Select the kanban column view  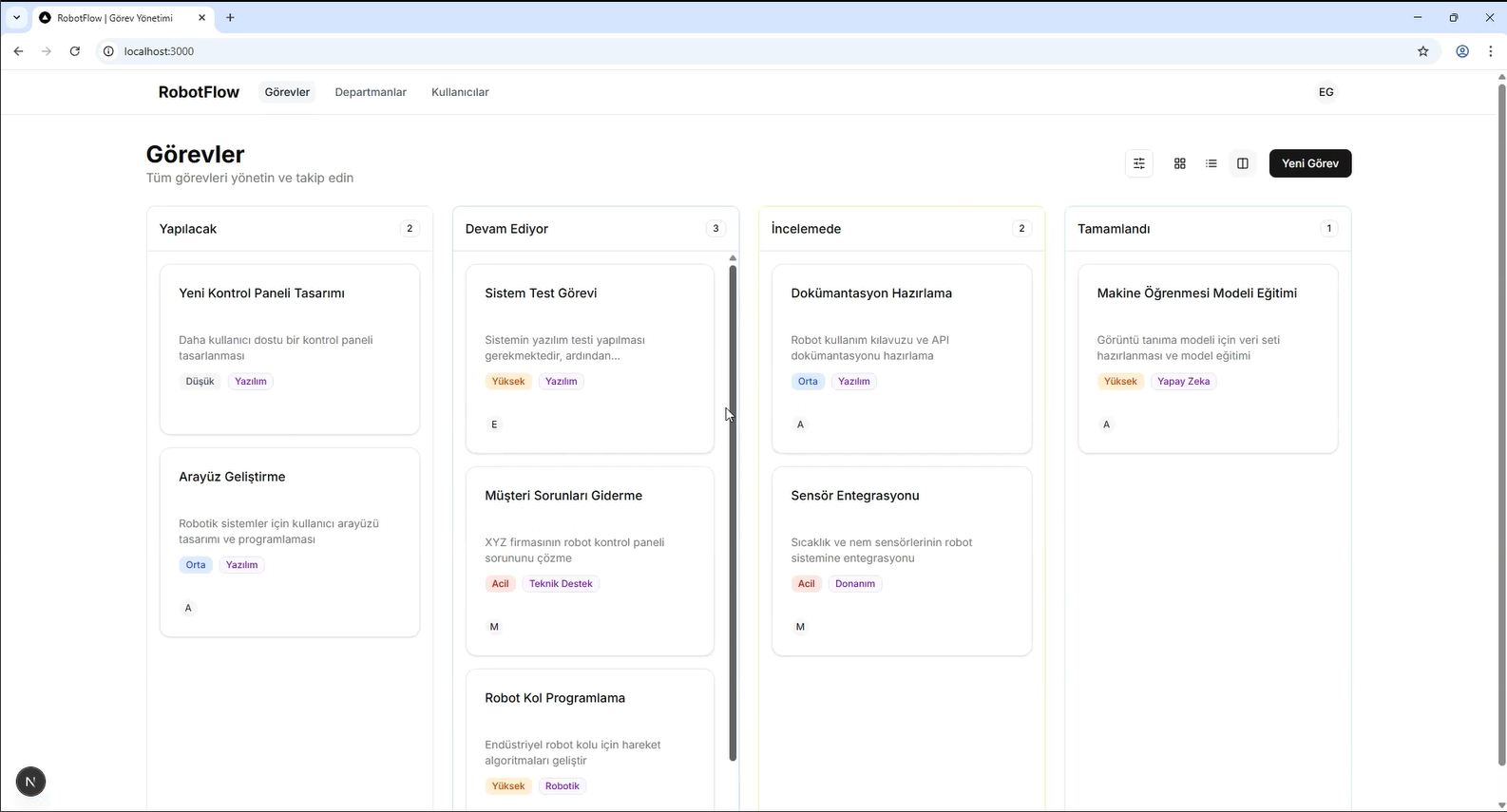coord(1242,163)
